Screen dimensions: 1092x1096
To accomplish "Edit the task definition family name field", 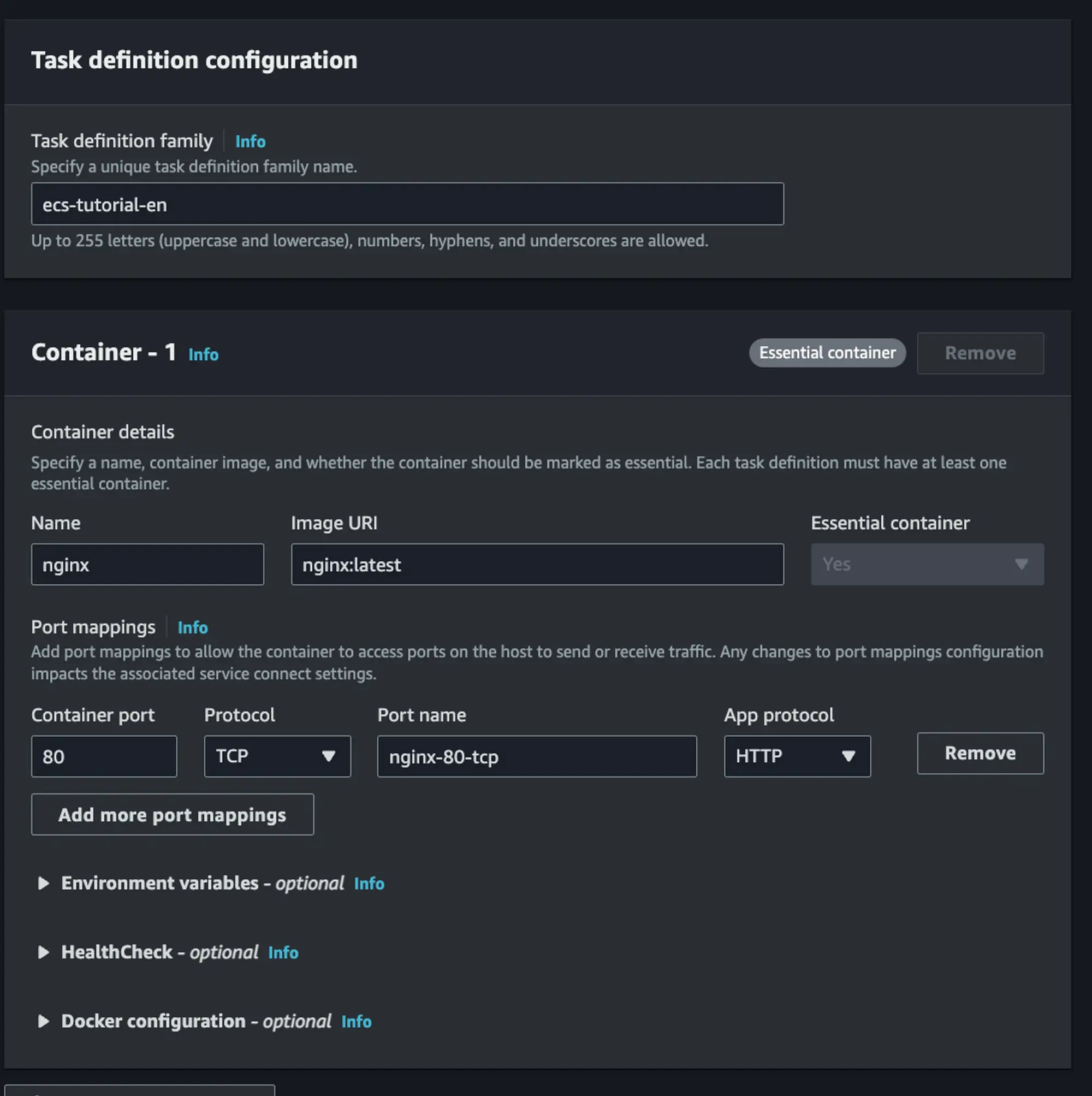I will pos(407,204).
